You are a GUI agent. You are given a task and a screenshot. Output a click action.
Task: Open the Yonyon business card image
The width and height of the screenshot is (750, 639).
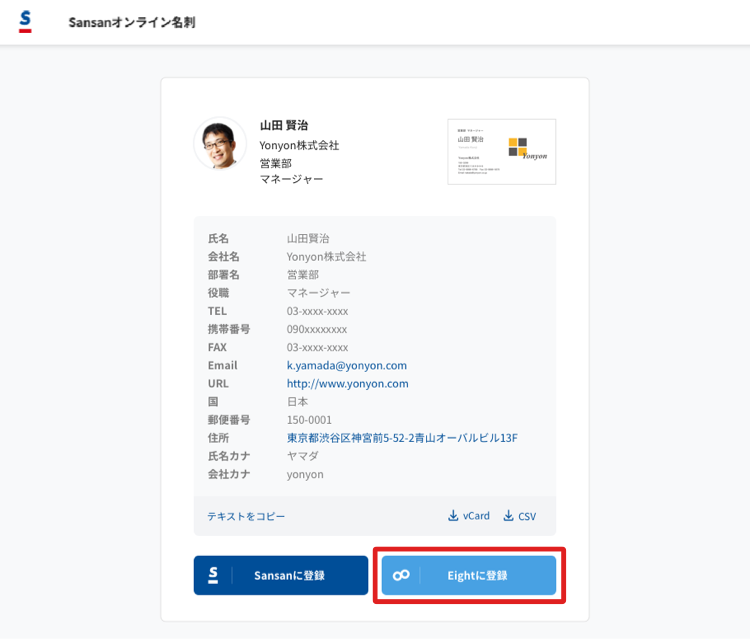[x=501, y=152]
